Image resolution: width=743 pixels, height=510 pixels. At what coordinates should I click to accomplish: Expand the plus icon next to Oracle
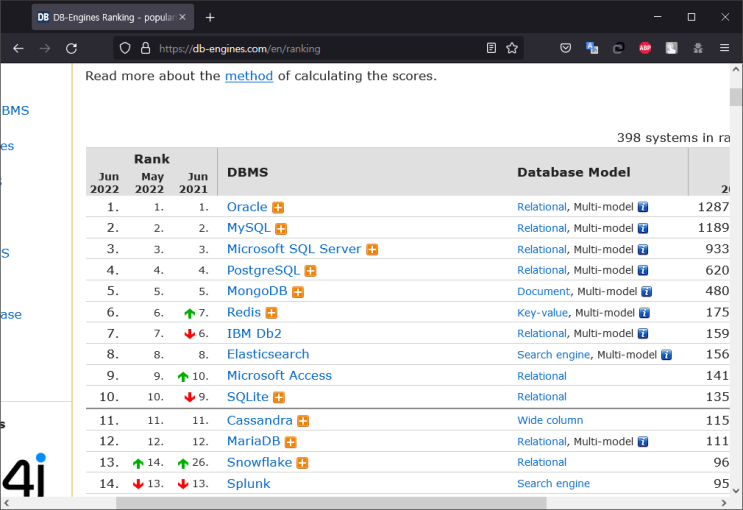[x=279, y=207]
